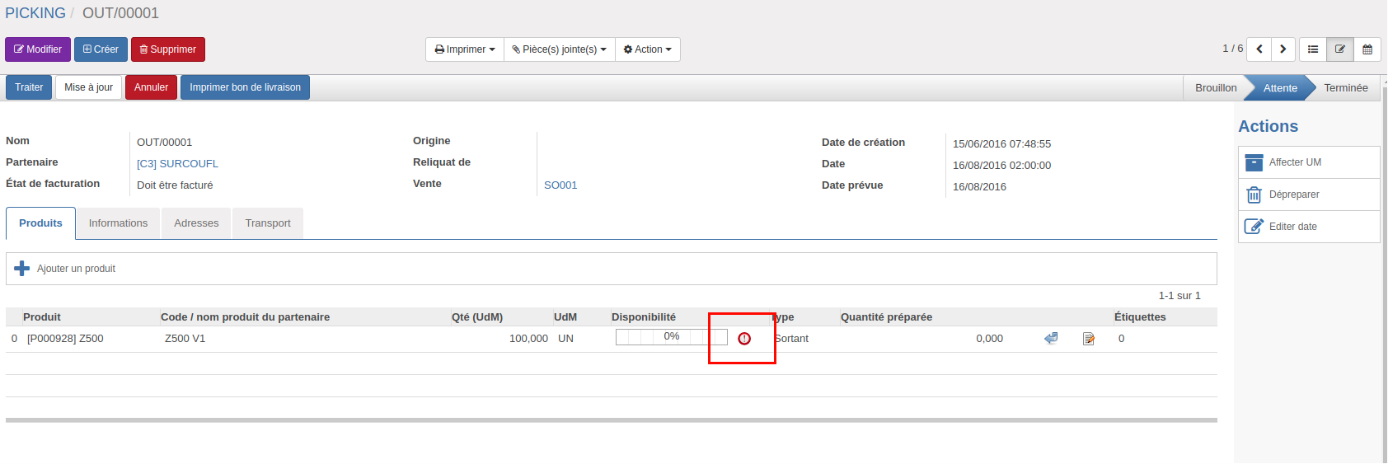Screen dimensions: 1388x464
Task: Click Doit être facturé value
Action: [175, 185]
